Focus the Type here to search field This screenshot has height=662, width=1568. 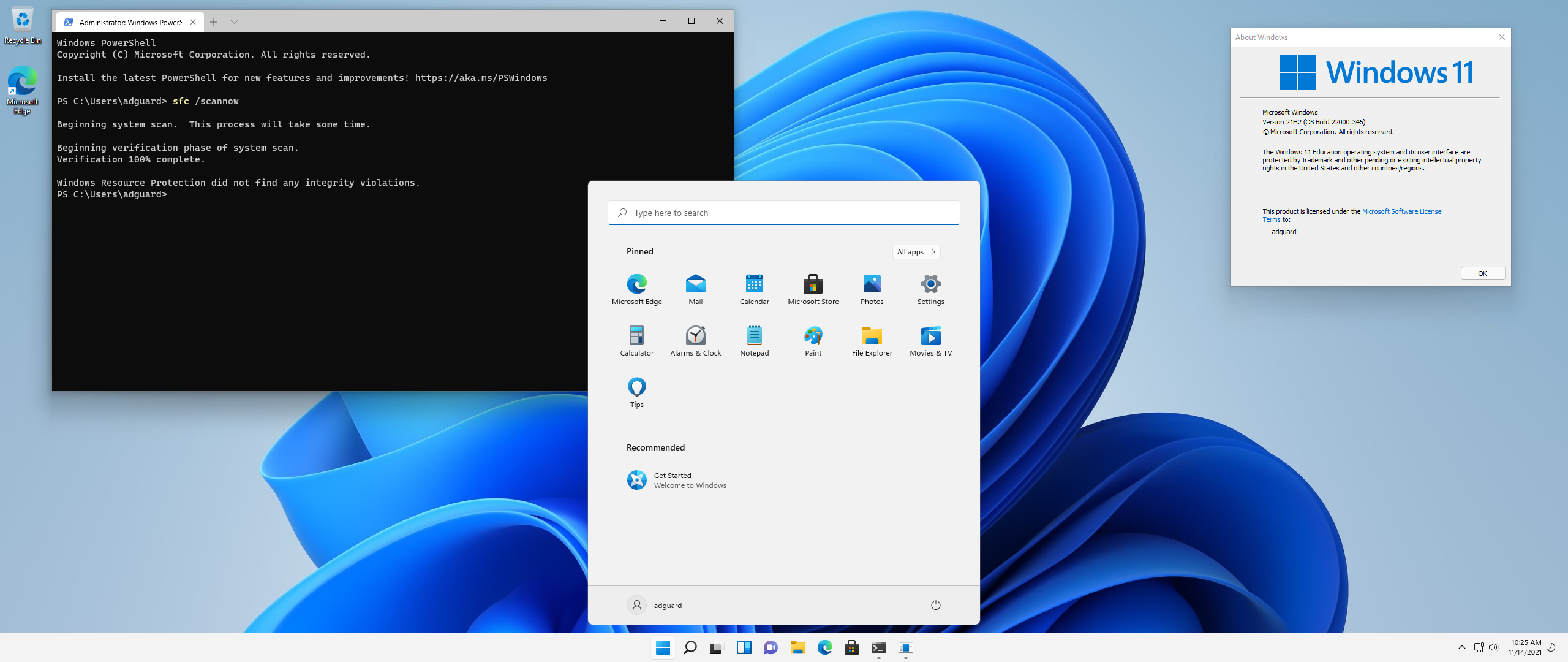(x=783, y=213)
